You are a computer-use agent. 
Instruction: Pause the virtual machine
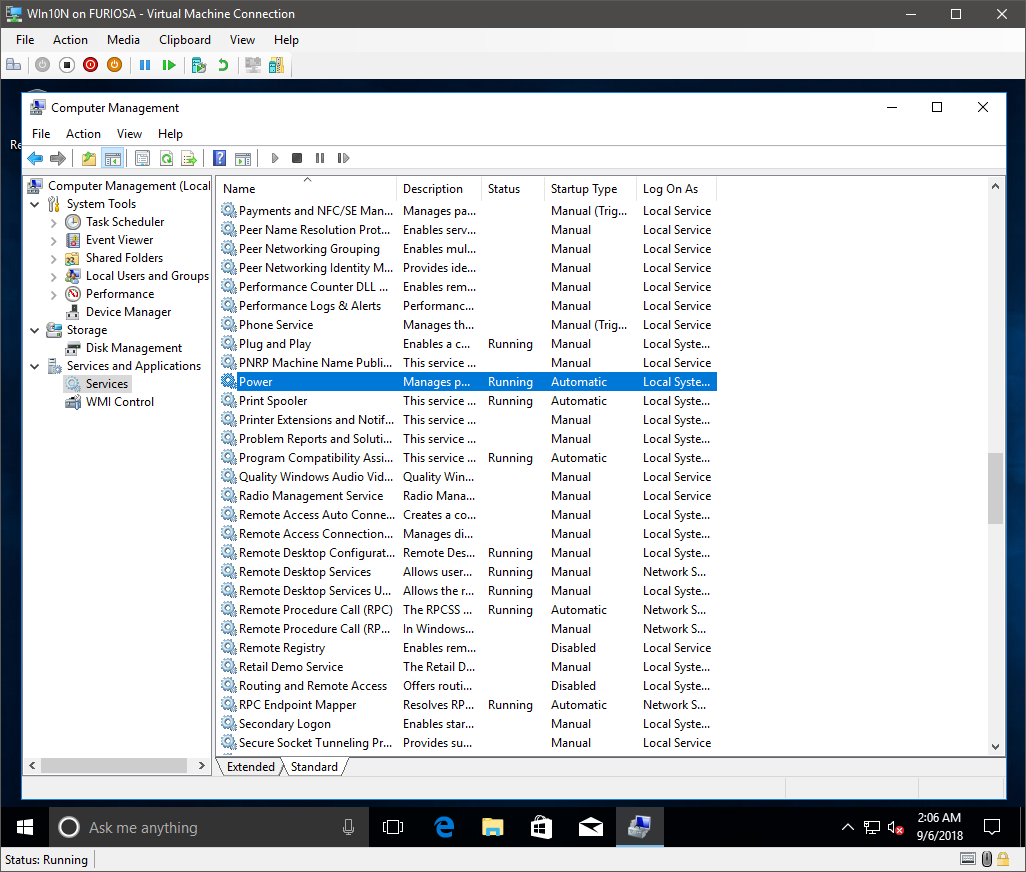click(x=145, y=65)
